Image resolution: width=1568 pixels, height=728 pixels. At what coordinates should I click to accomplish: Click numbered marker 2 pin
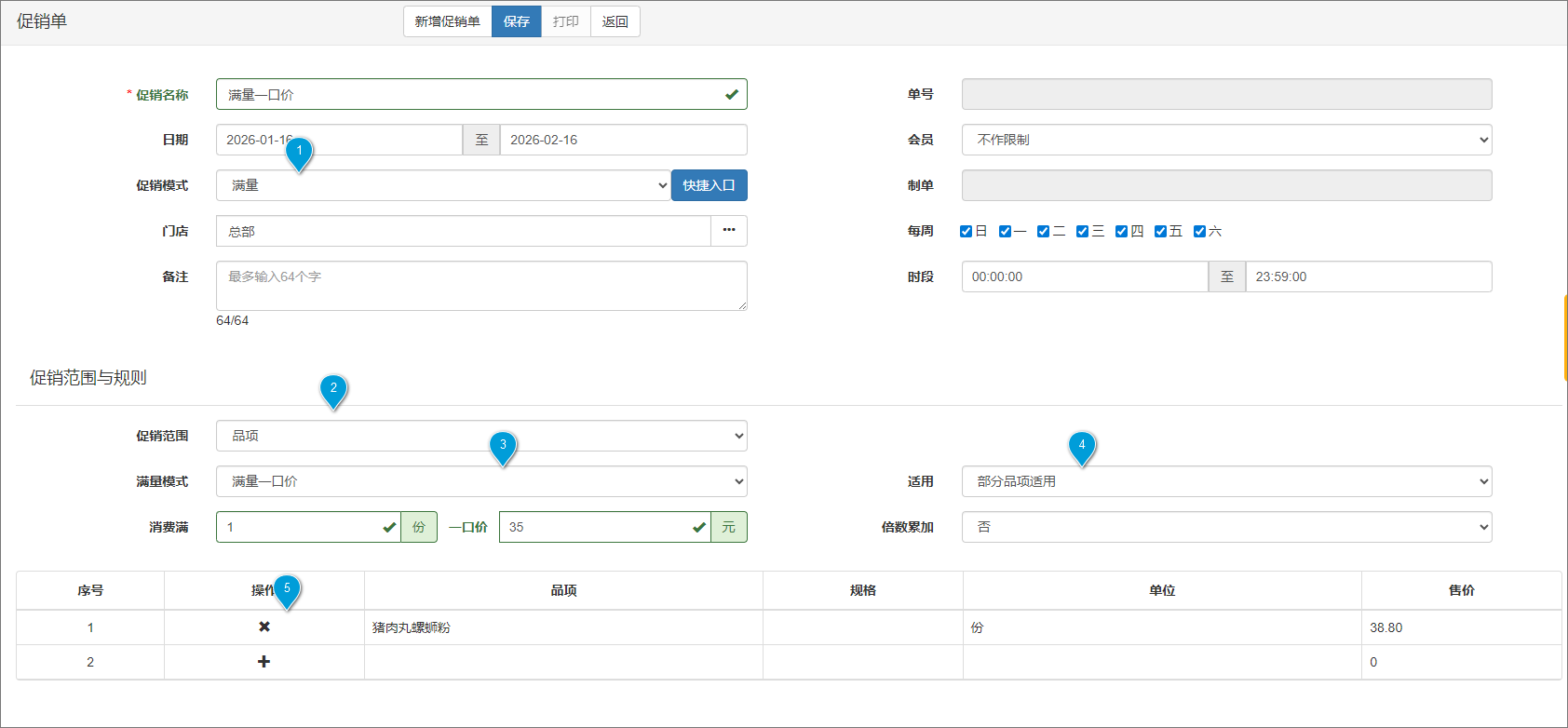click(333, 390)
